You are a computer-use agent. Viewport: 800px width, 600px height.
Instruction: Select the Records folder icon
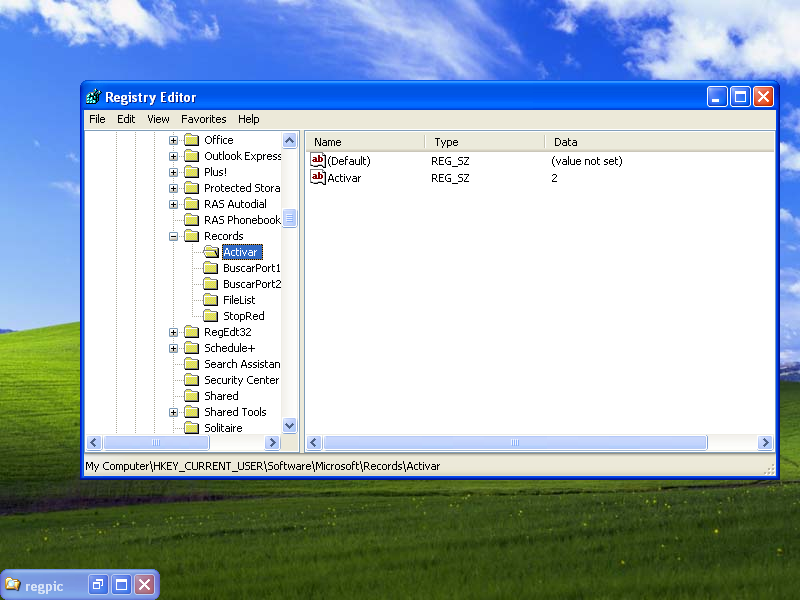(191, 236)
